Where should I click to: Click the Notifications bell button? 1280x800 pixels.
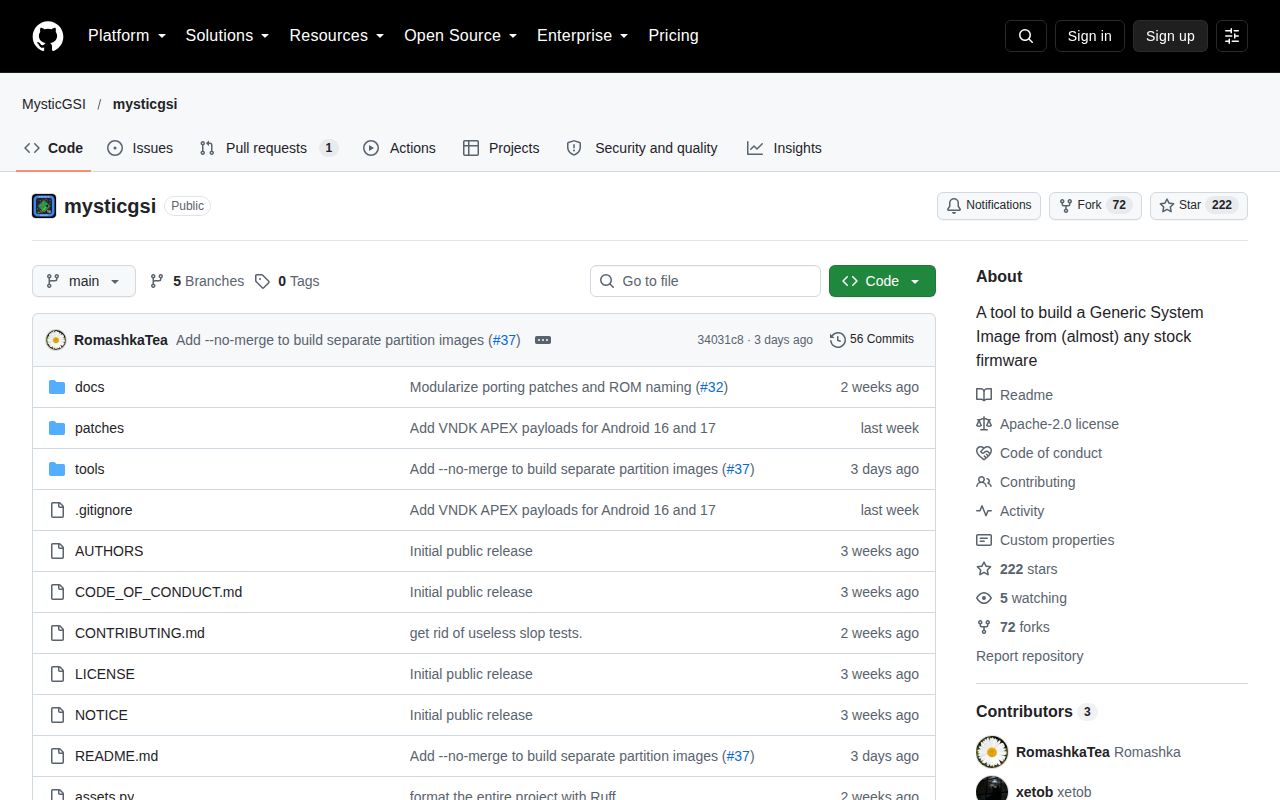pos(989,205)
